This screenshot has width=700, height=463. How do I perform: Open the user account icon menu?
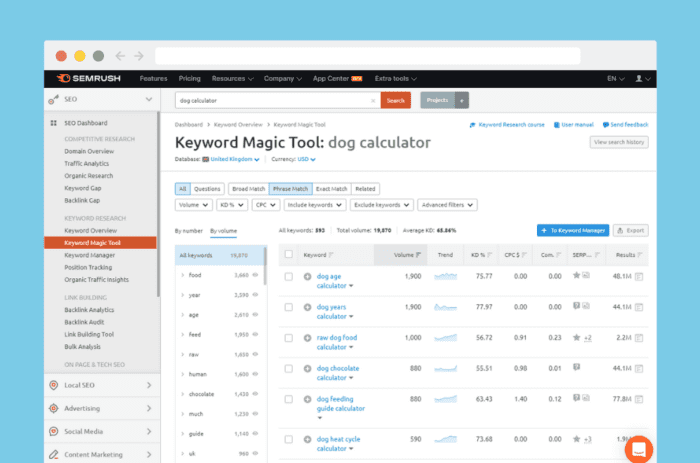642,78
